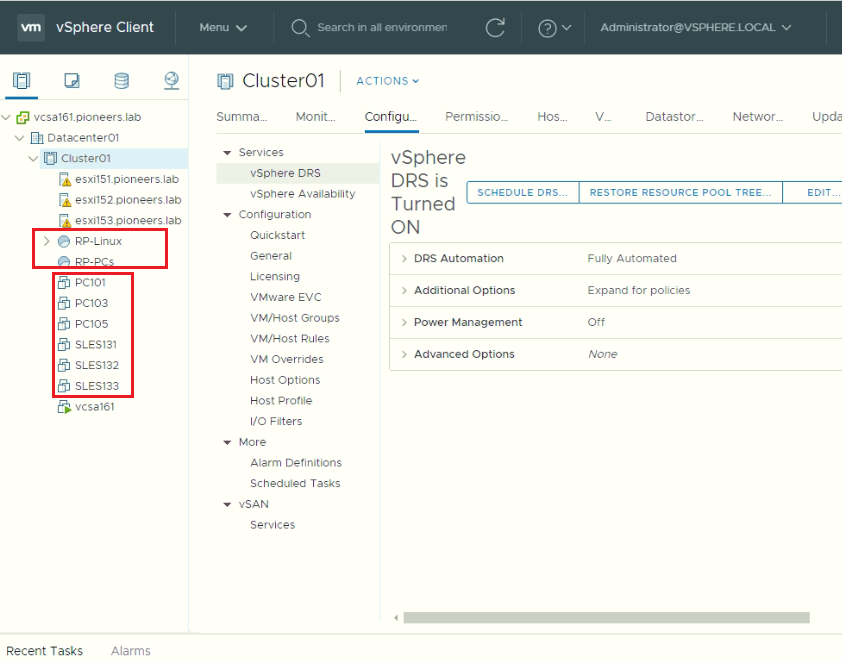Switch to the Permissions tab
The image size is (842, 661).
[x=476, y=117]
